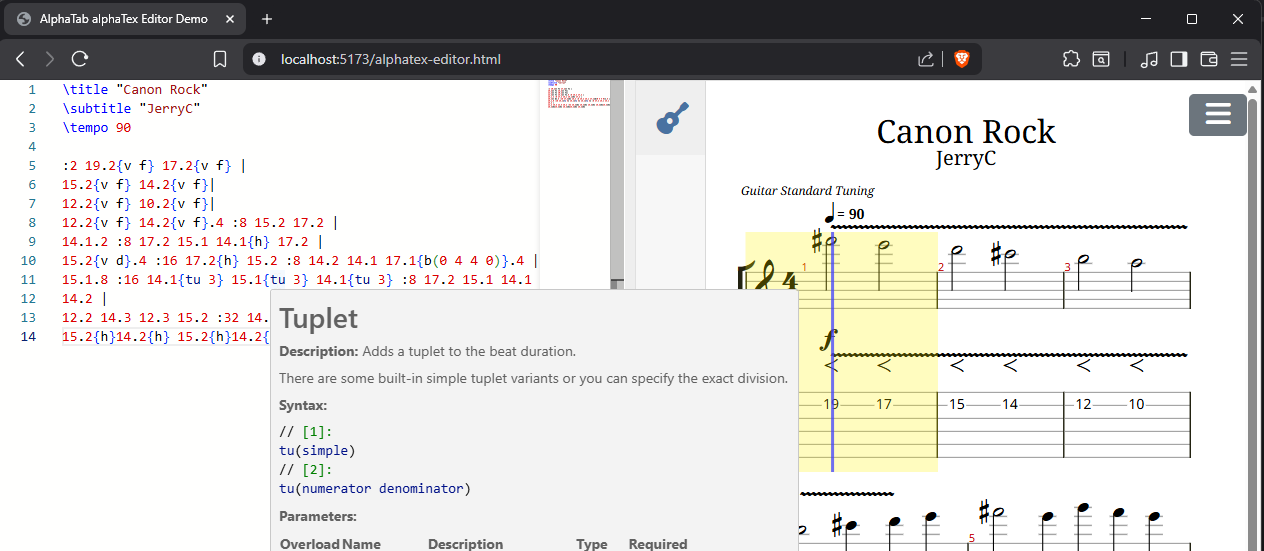1264x551 pixels.
Task: Toggle the browser sidebar panel
Action: [x=1179, y=59]
